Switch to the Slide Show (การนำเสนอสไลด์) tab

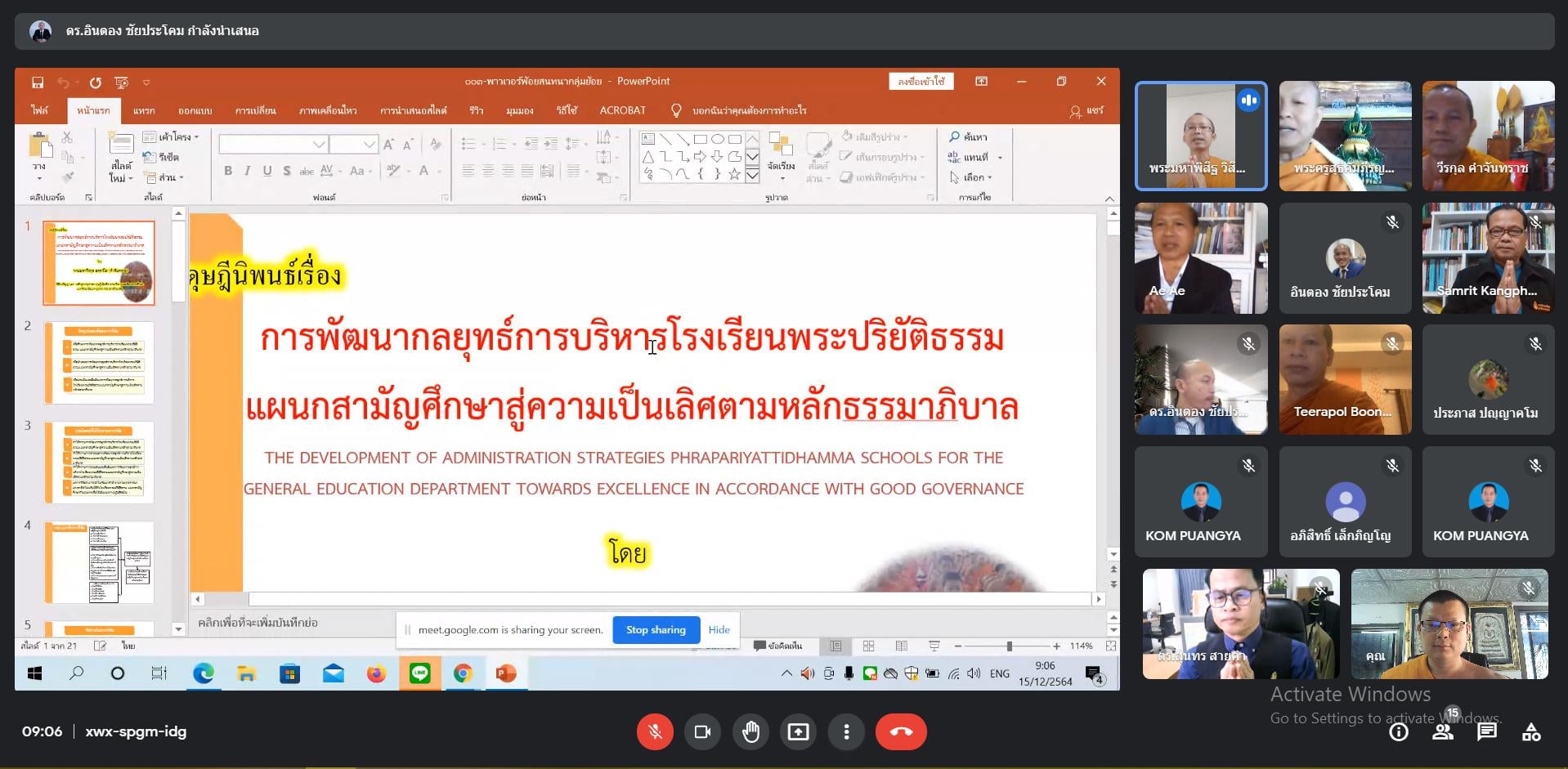[x=414, y=110]
